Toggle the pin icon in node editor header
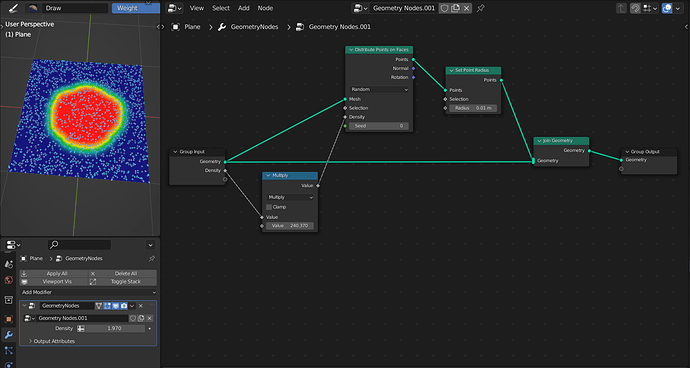Viewport: 690px width, 368px height. [x=481, y=8]
